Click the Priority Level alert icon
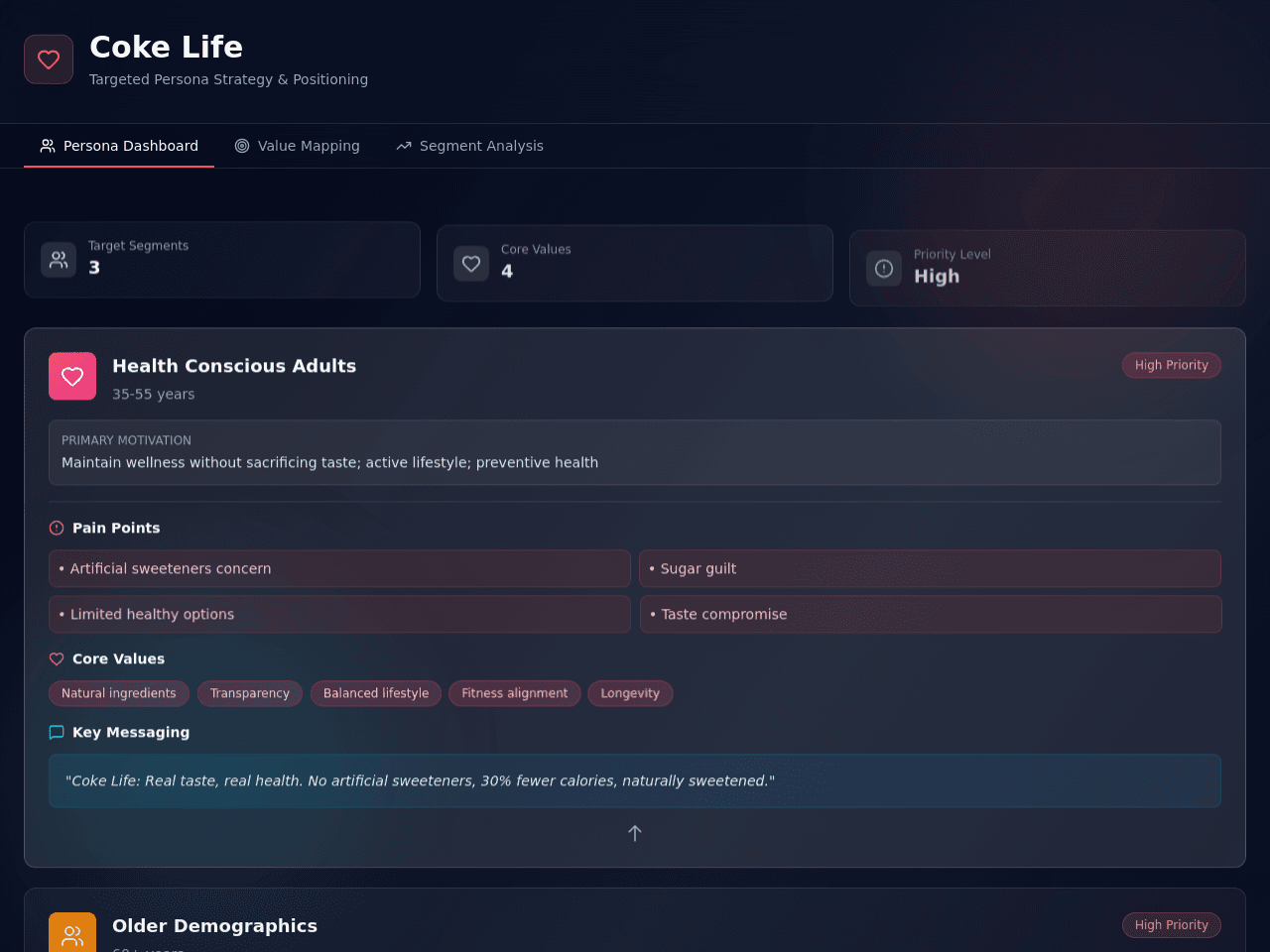Image resolution: width=1270 pixels, height=952 pixels. pos(884,269)
